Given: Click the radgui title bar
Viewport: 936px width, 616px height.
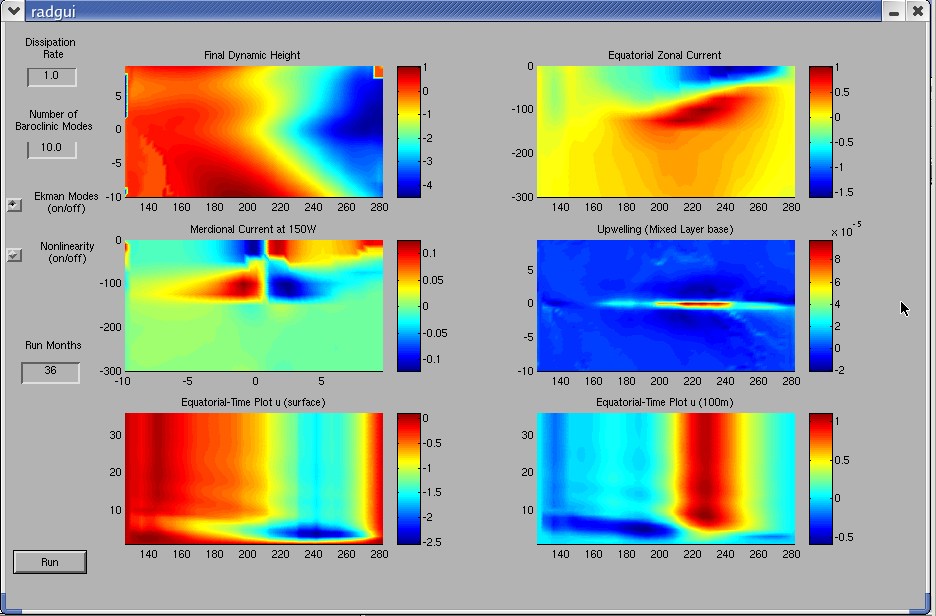Looking at the screenshot, I should (x=450, y=11).
